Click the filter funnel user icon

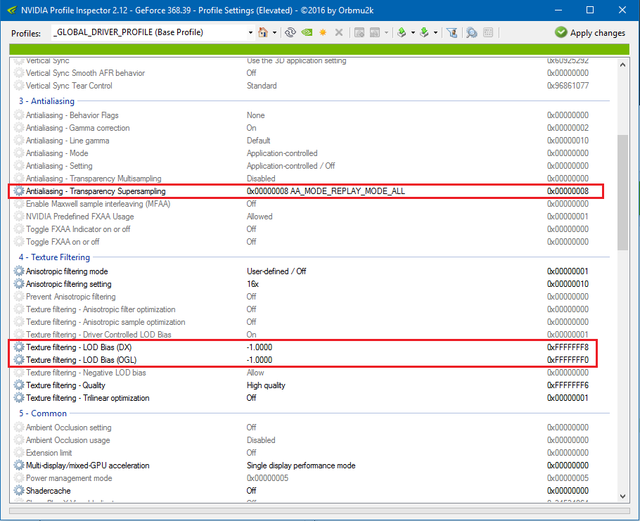(x=452, y=32)
